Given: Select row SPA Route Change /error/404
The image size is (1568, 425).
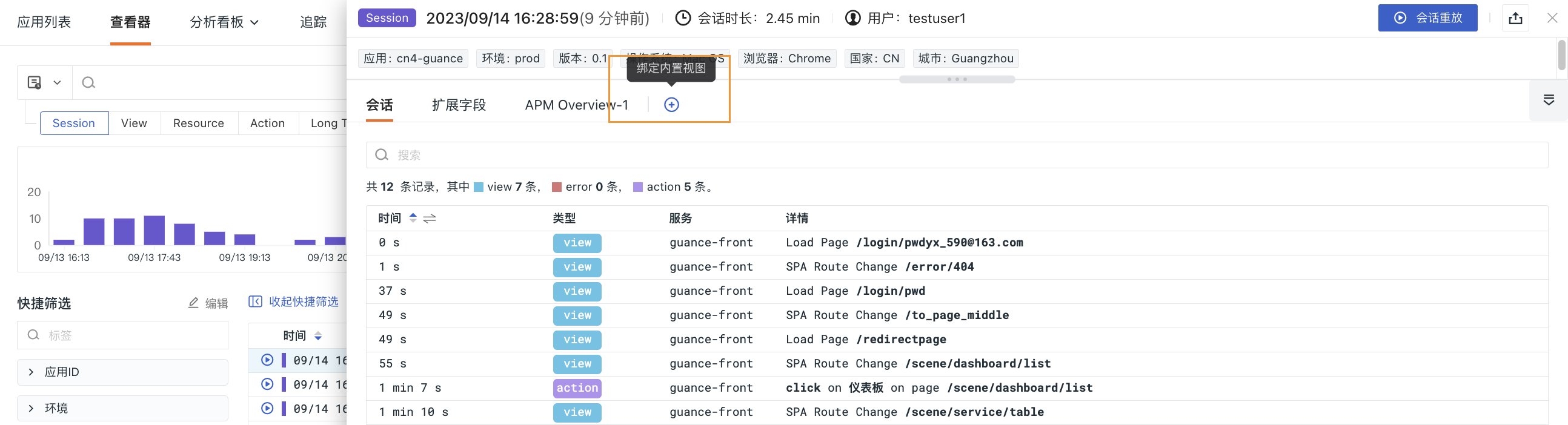Looking at the screenshot, I should (x=956, y=267).
